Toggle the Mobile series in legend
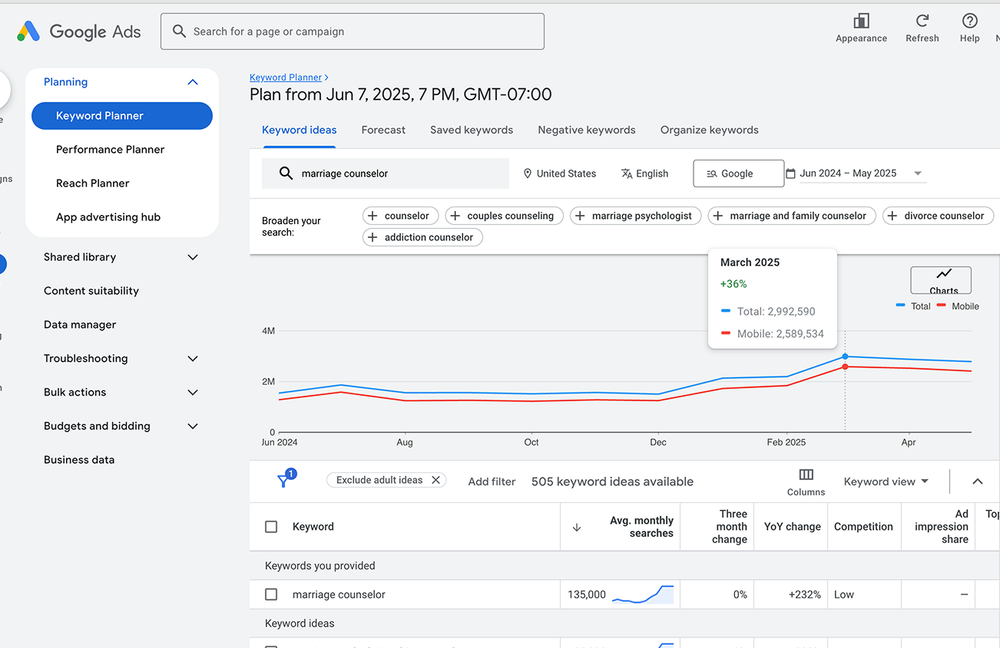The width and height of the screenshot is (1000, 648). 958,306
